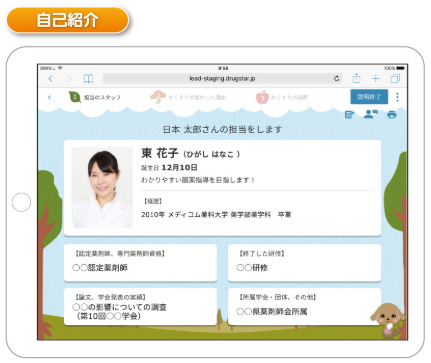
Task: Add a new tab with the plus icon
Action: coord(376,79)
